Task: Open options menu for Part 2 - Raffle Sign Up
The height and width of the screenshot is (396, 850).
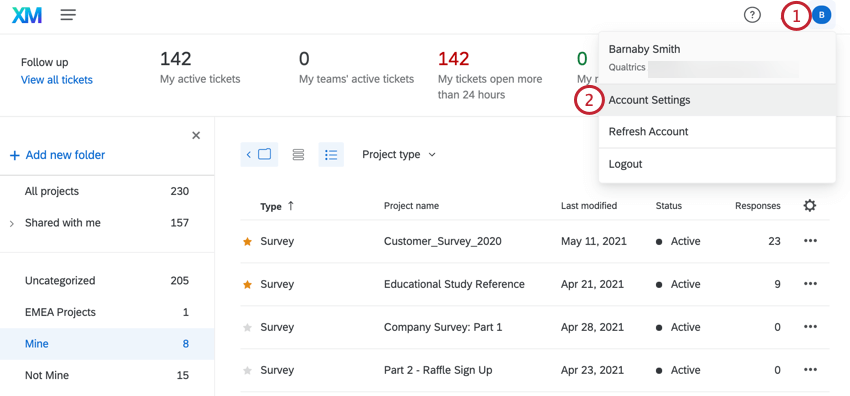Action: coord(810,370)
